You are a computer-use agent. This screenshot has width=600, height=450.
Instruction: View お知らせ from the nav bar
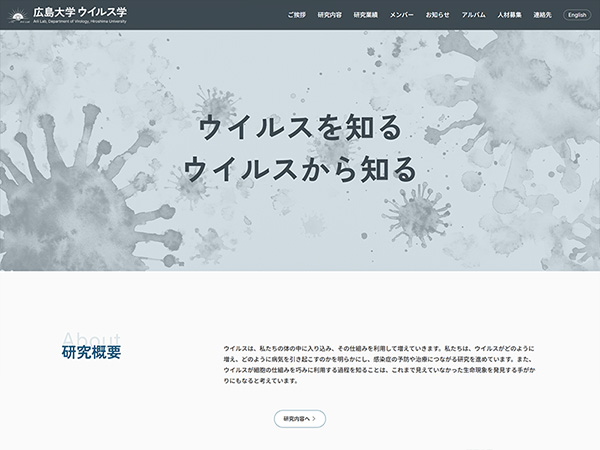click(x=437, y=15)
